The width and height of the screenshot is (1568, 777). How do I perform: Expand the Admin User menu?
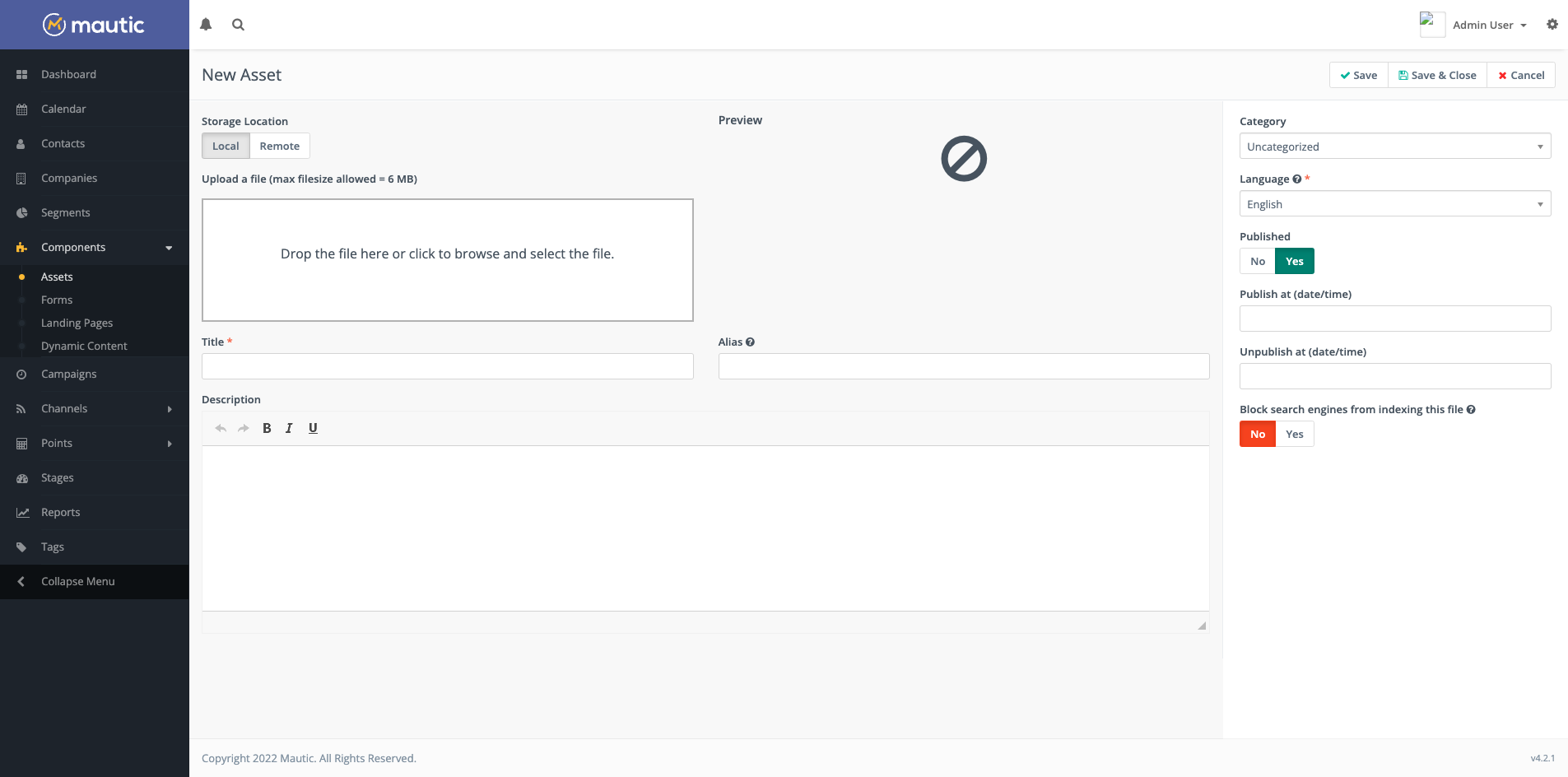tap(1488, 26)
